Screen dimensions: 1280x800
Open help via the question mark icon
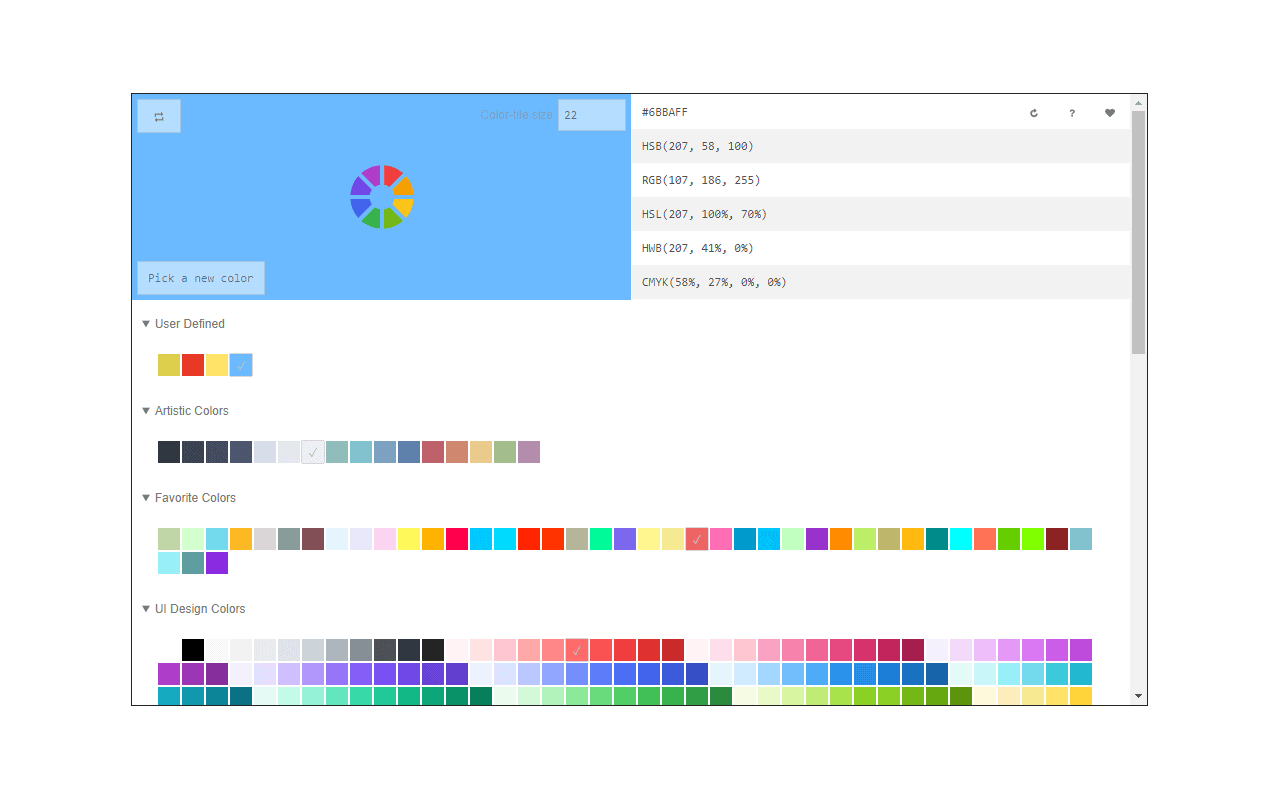click(1072, 113)
